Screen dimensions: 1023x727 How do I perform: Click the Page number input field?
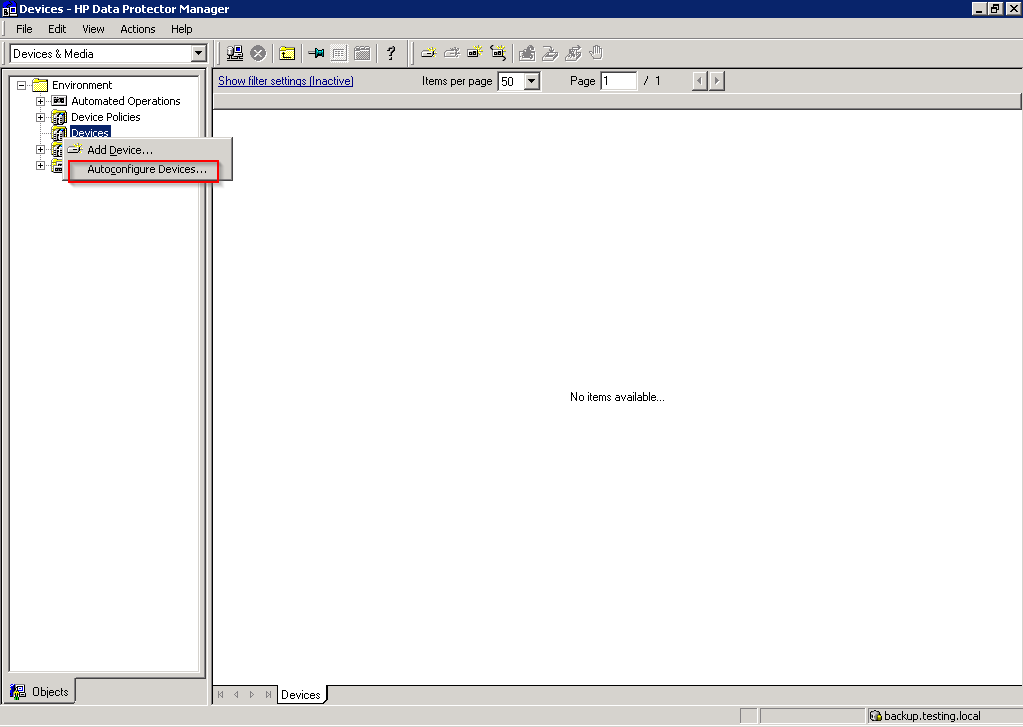pyautogui.click(x=618, y=81)
